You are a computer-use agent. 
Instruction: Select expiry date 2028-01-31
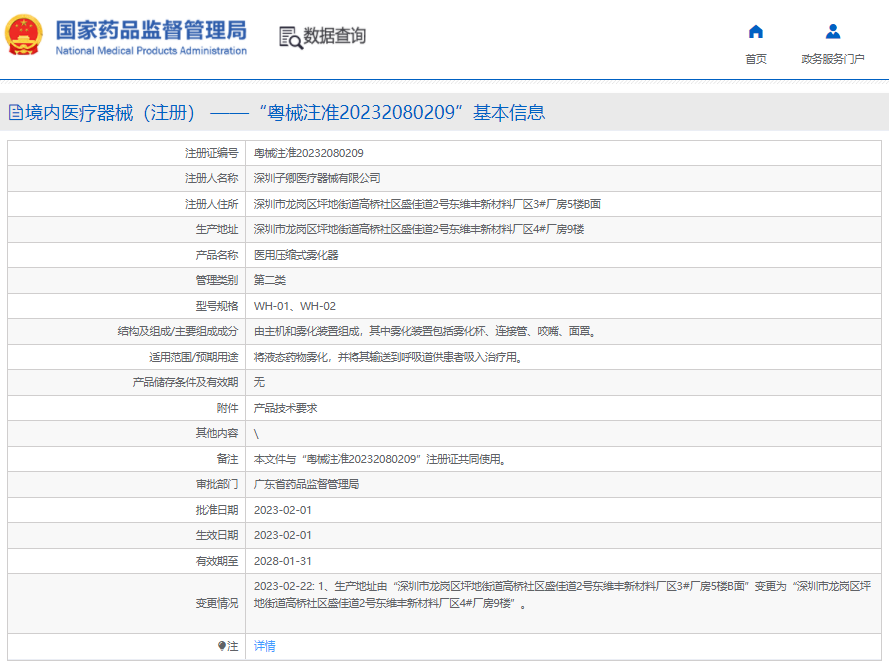pos(282,561)
